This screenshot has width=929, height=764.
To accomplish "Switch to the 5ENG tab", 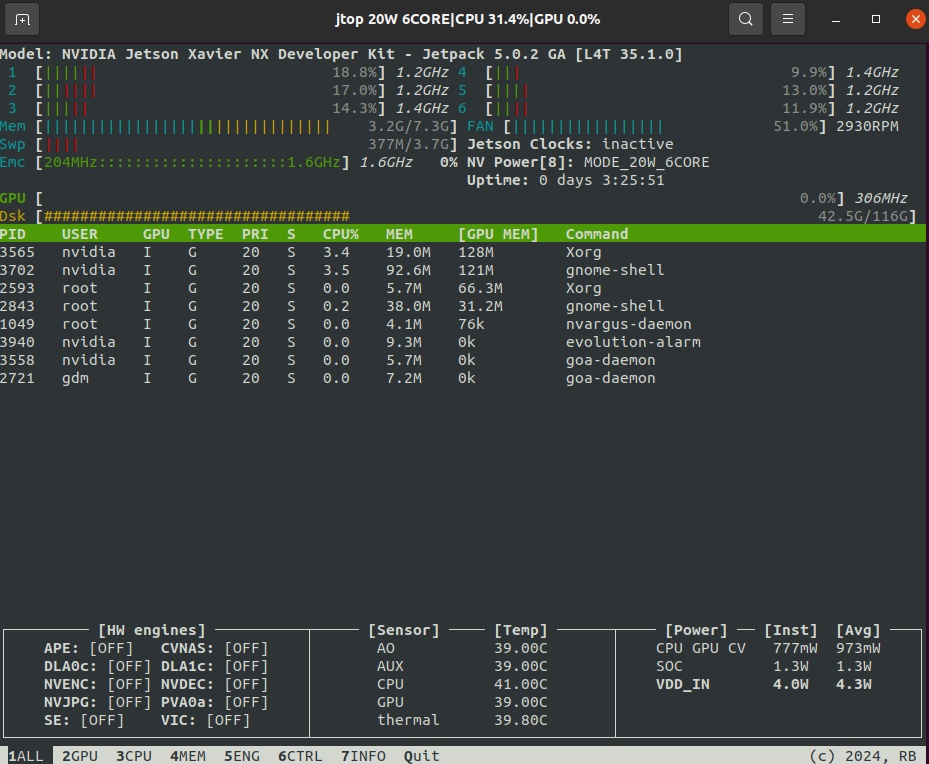I will pyautogui.click(x=242, y=756).
